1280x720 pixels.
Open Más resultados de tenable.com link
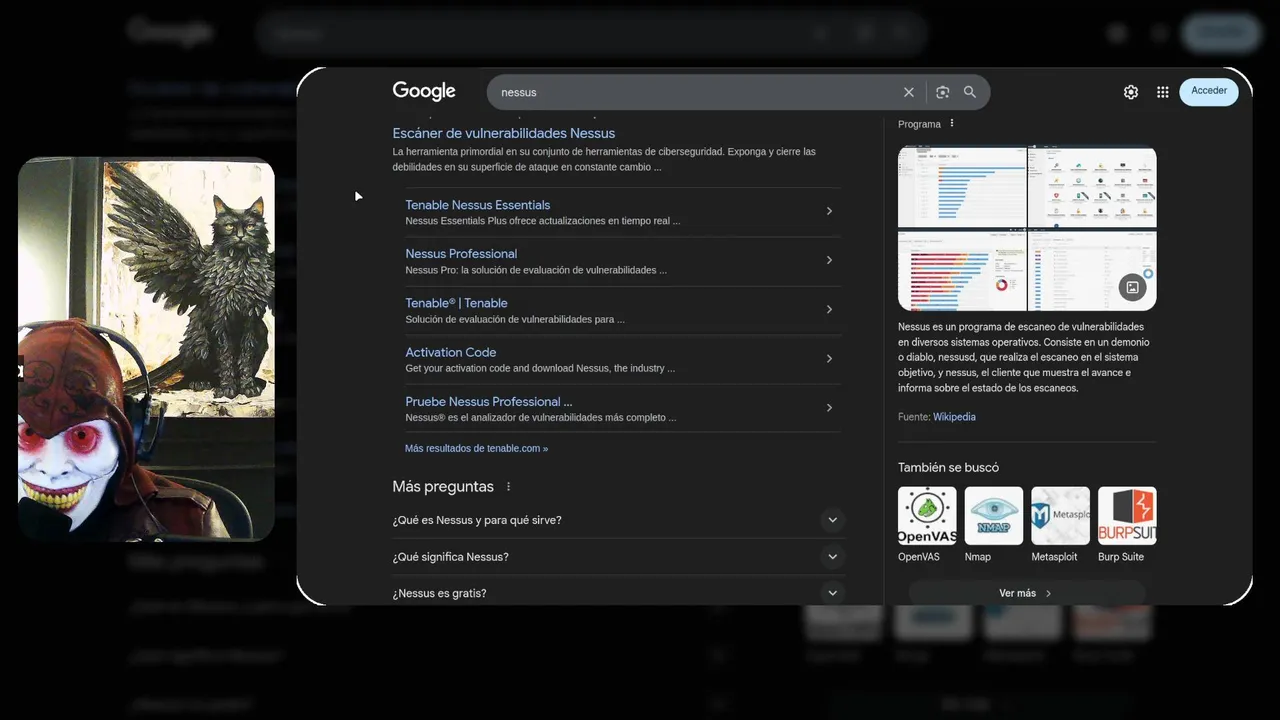pyautogui.click(x=476, y=448)
